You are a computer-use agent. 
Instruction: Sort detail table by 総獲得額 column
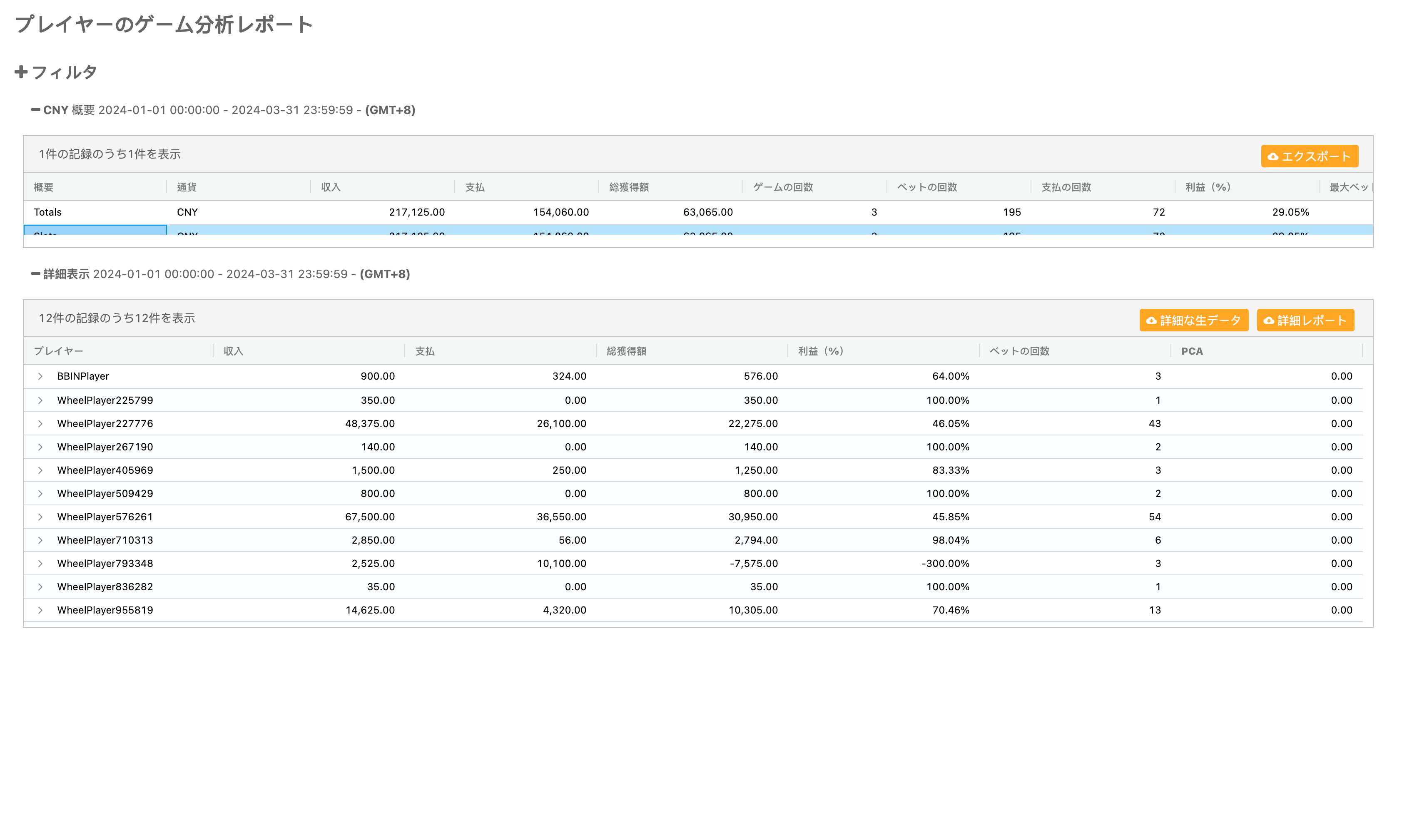(x=626, y=351)
